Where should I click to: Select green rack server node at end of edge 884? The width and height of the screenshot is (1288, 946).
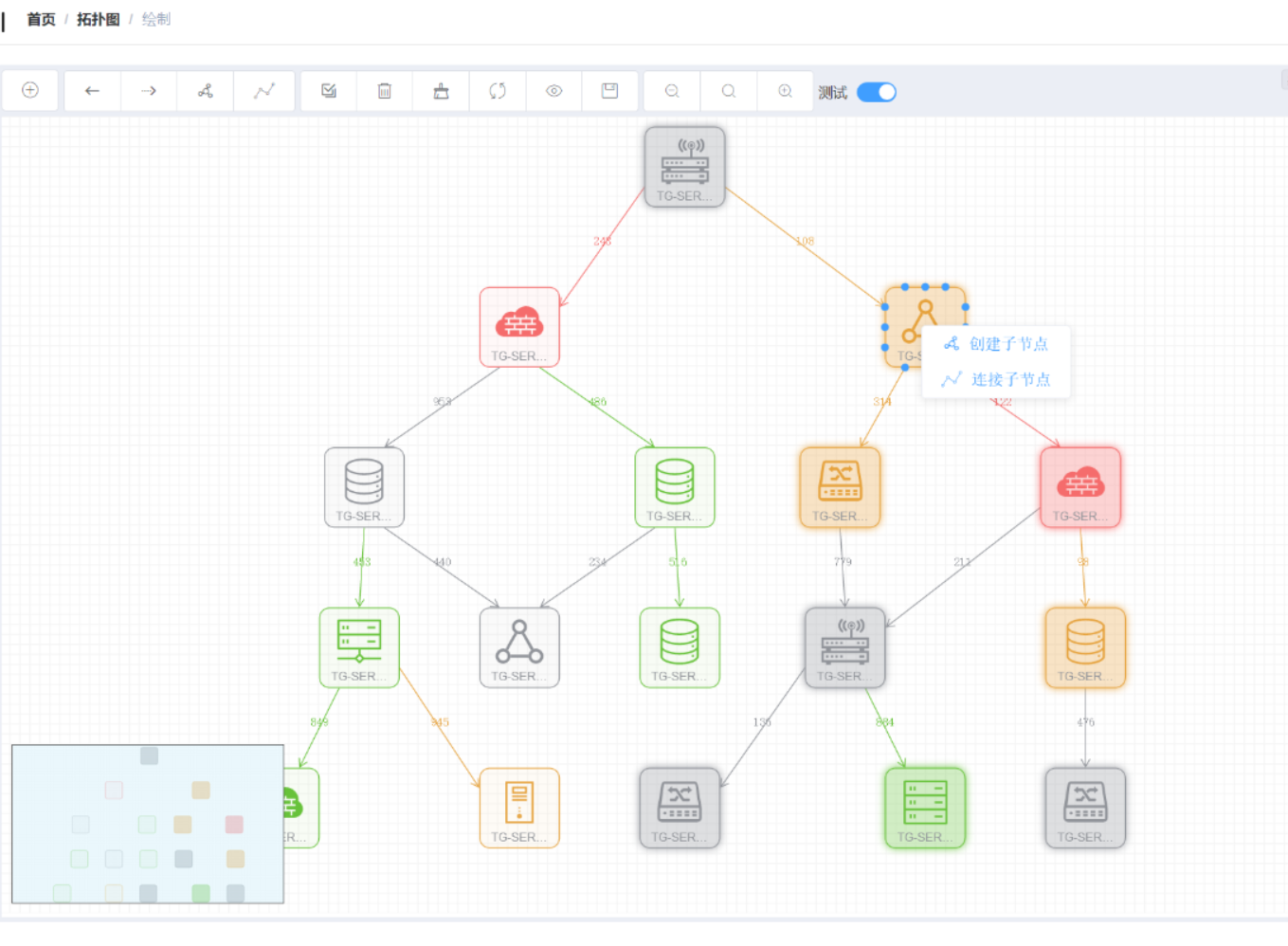click(925, 808)
